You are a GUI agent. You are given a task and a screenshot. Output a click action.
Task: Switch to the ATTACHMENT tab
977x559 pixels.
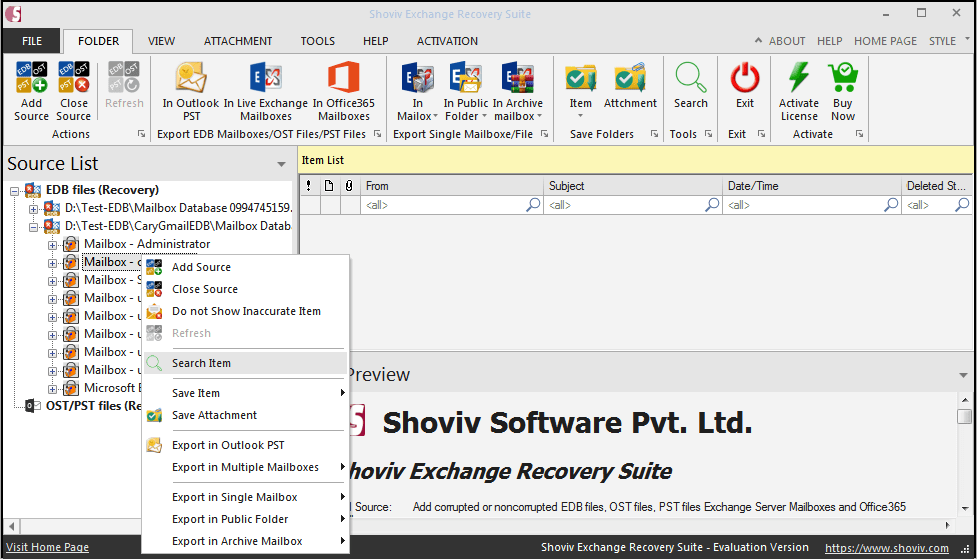click(238, 41)
